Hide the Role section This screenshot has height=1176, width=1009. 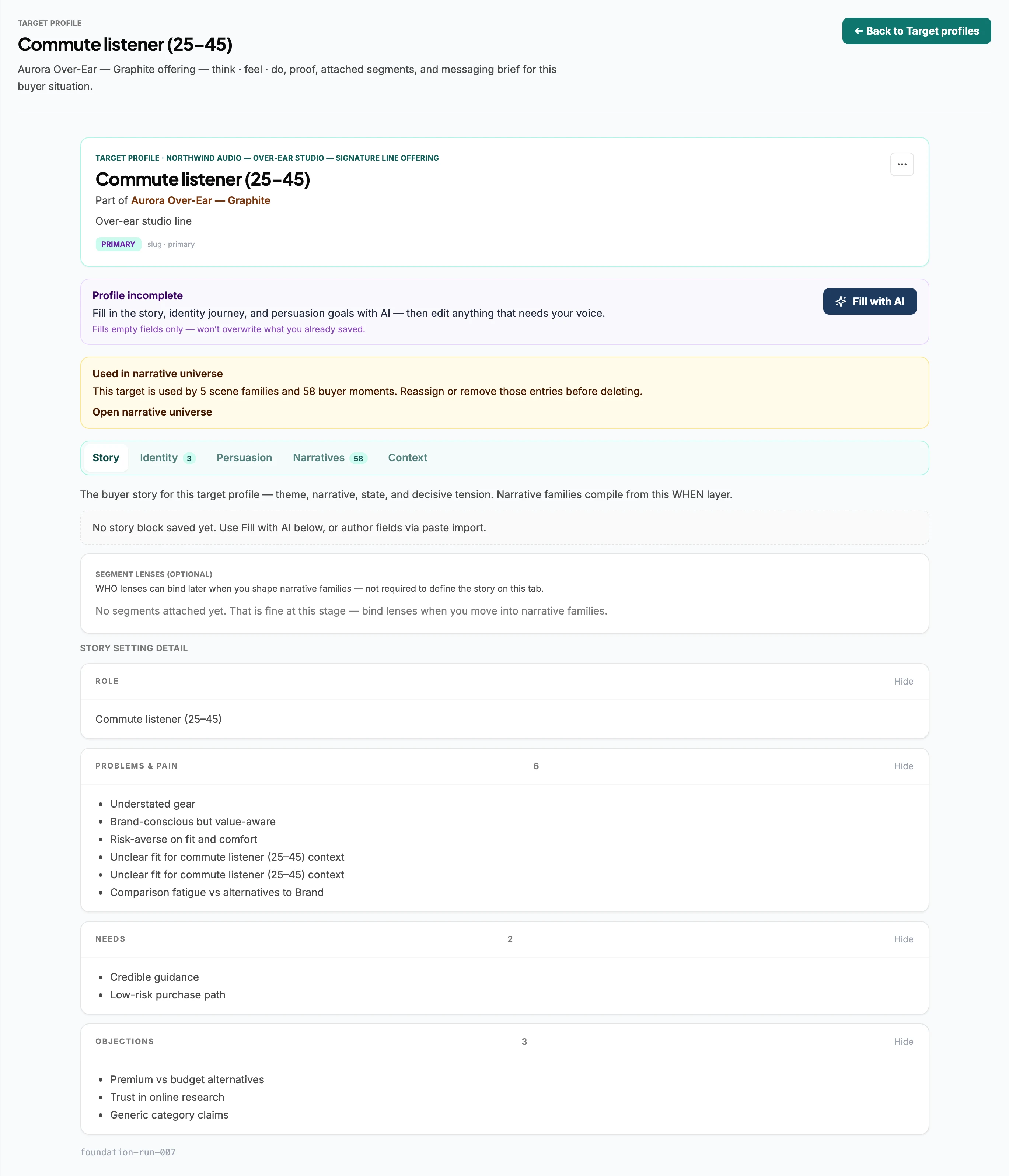click(903, 682)
